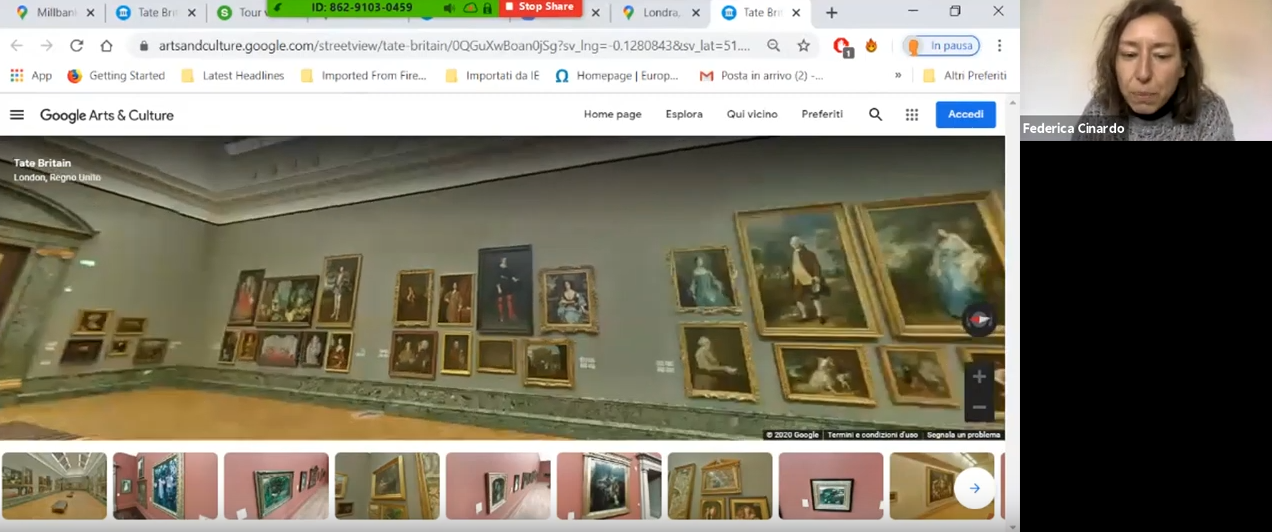Open the Imported From Fire... bookmark folder
Image resolution: width=1272 pixels, height=532 pixels.
(363, 76)
